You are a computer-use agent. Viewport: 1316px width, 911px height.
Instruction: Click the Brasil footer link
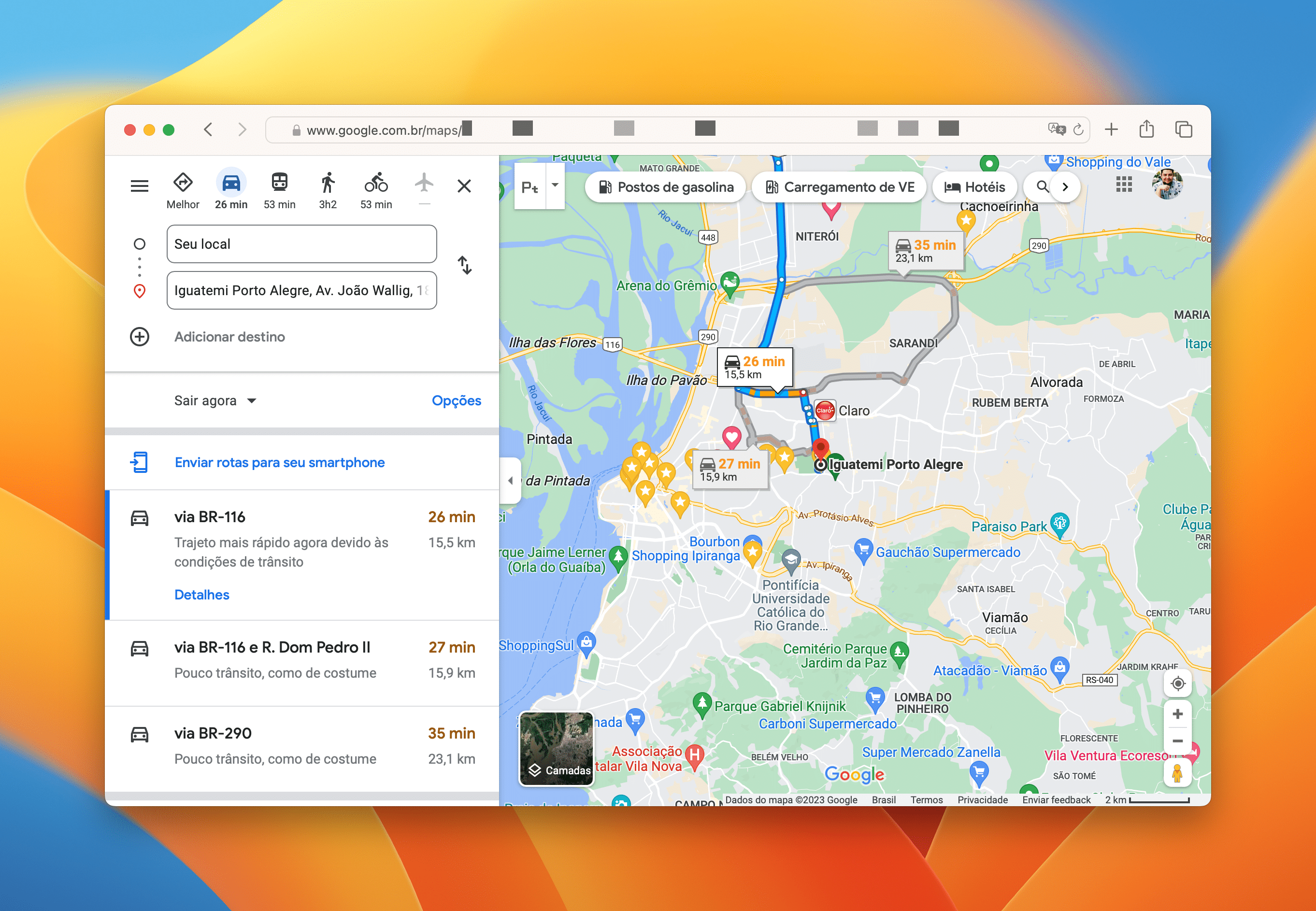(x=883, y=800)
